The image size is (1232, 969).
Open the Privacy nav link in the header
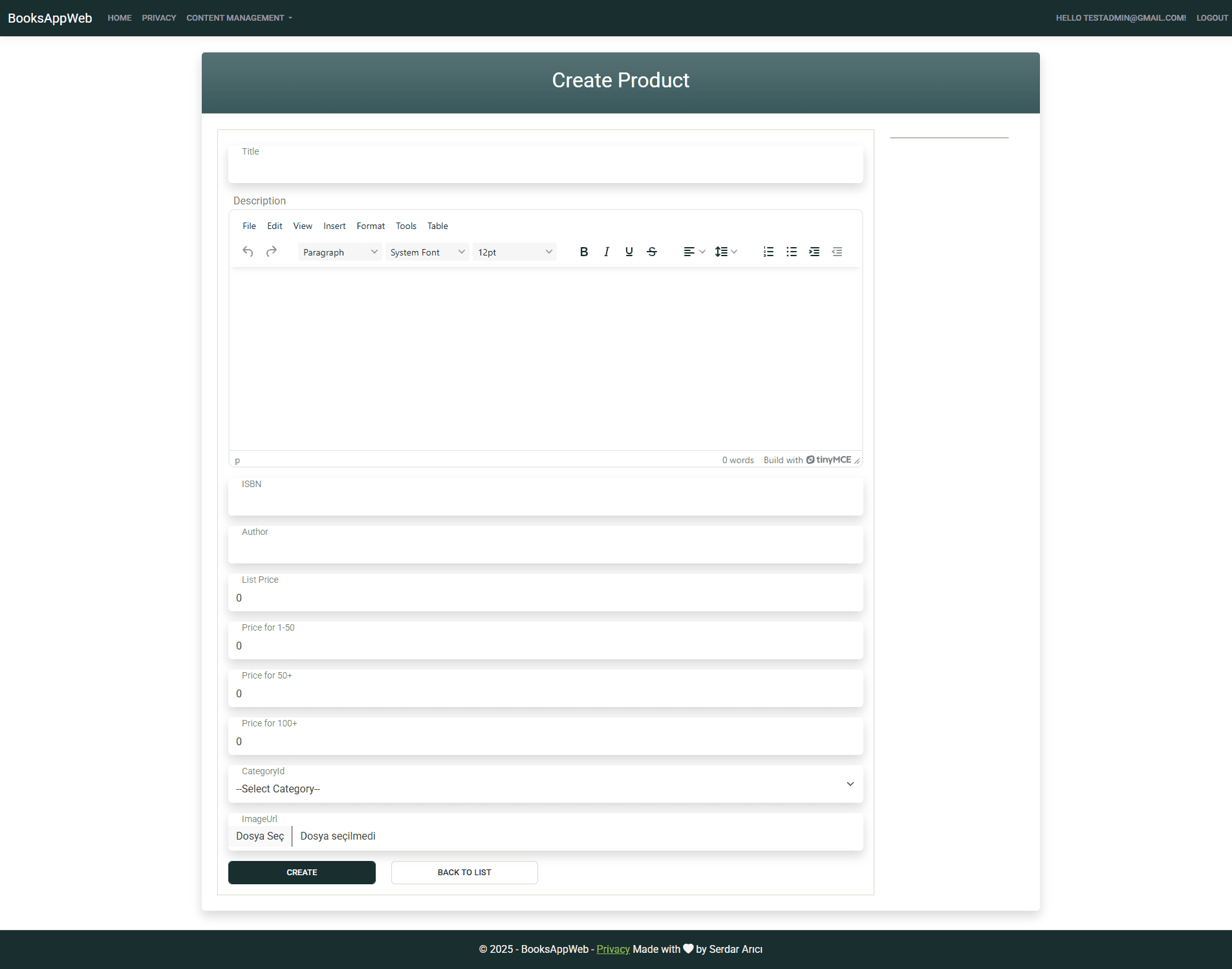pos(159,18)
